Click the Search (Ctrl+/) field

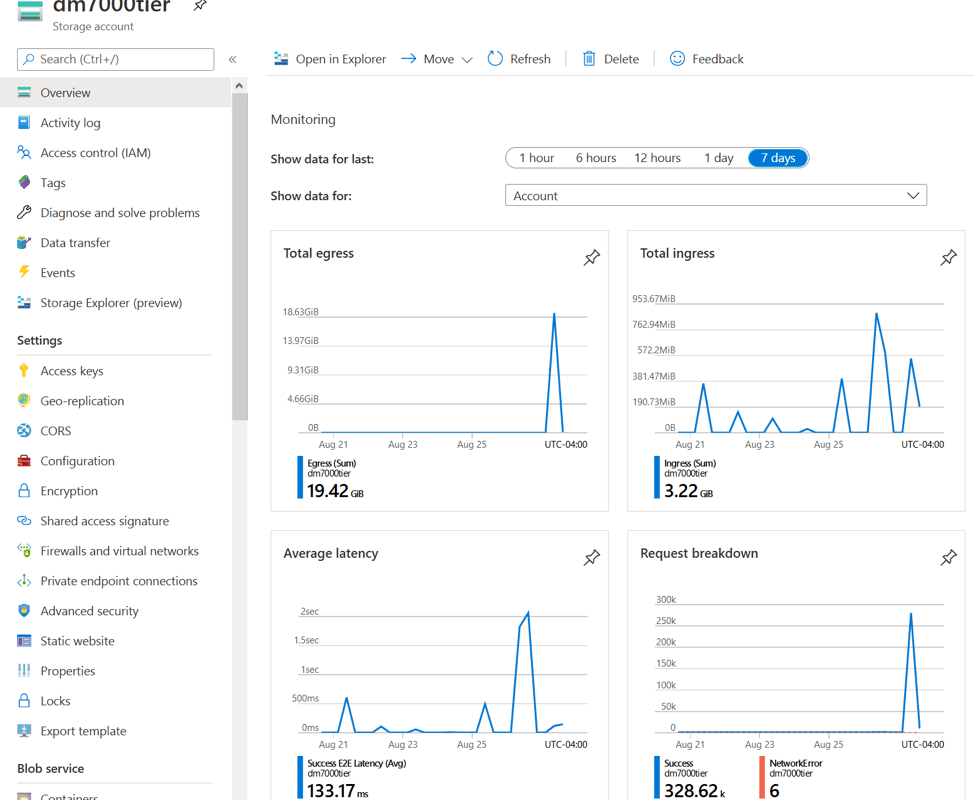(x=116, y=59)
